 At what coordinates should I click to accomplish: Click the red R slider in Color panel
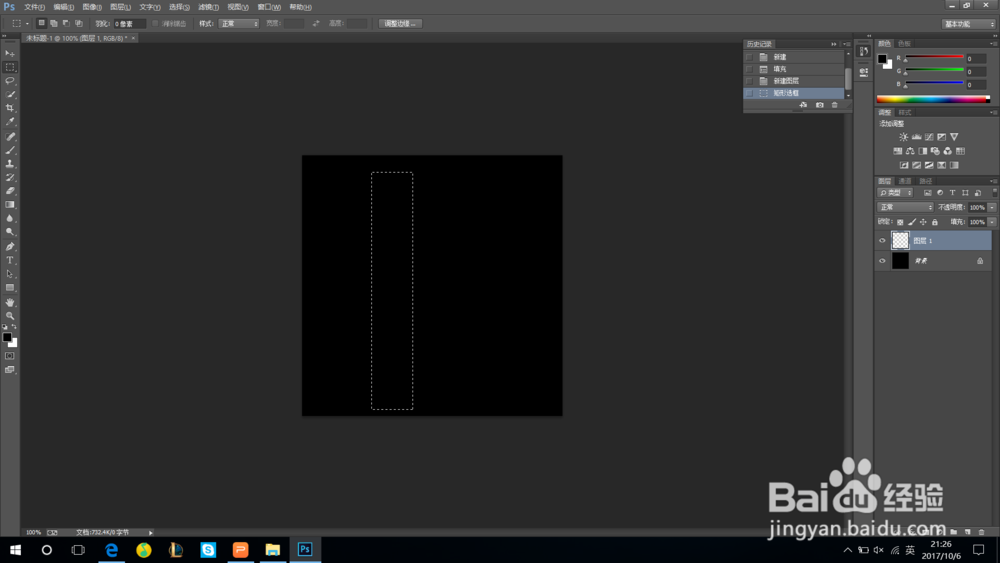[x=934, y=58]
